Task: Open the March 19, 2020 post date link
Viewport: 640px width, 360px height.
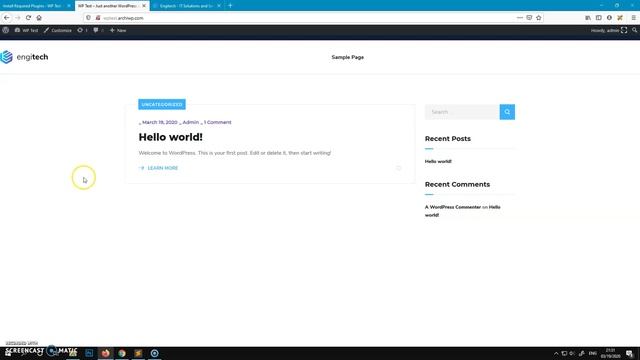Action: click(160, 122)
